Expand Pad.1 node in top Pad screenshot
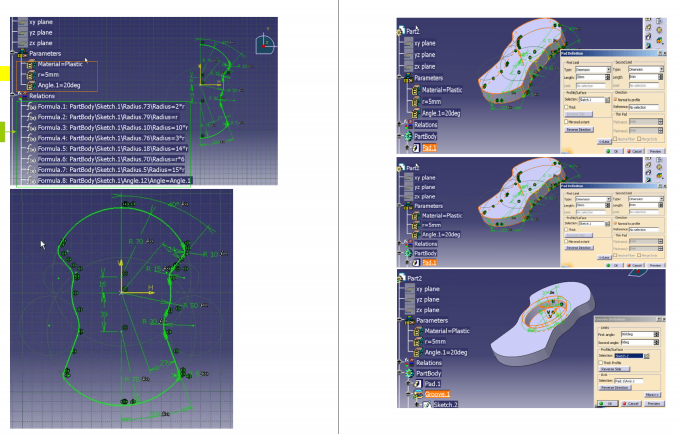Image resolution: width=679 pixels, height=434 pixels. (407, 148)
